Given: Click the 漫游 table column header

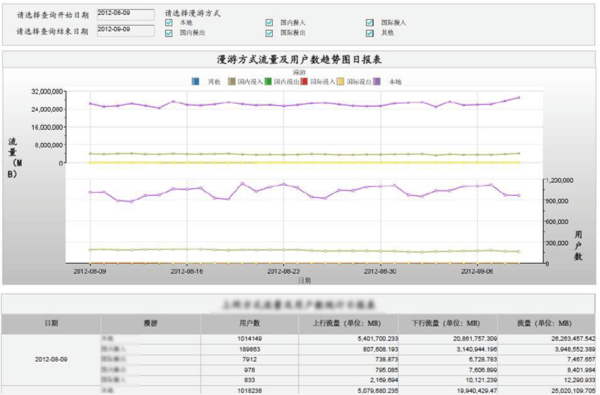Looking at the screenshot, I should [150, 324].
